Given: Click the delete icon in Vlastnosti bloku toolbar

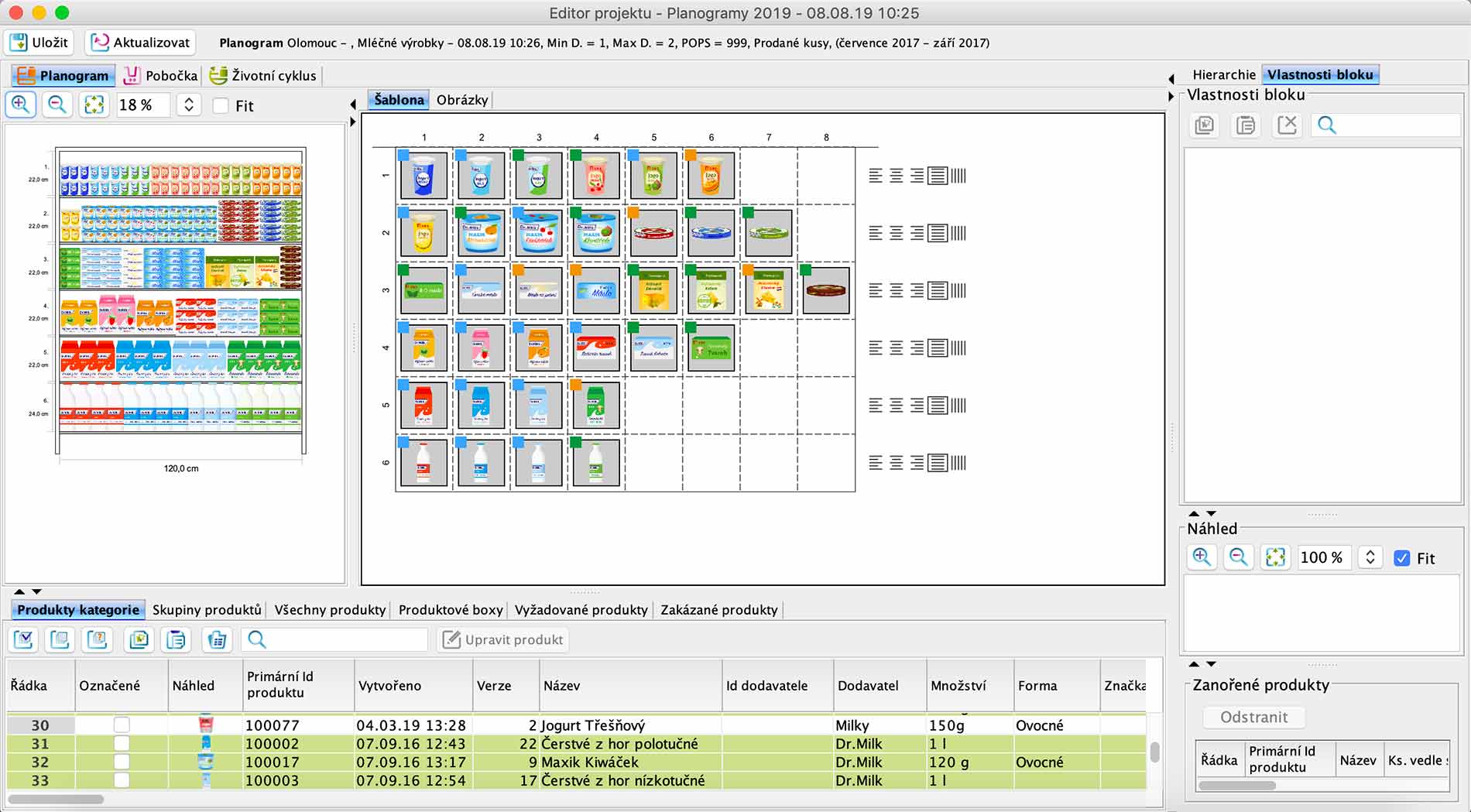Looking at the screenshot, I should [x=1287, y=125].
